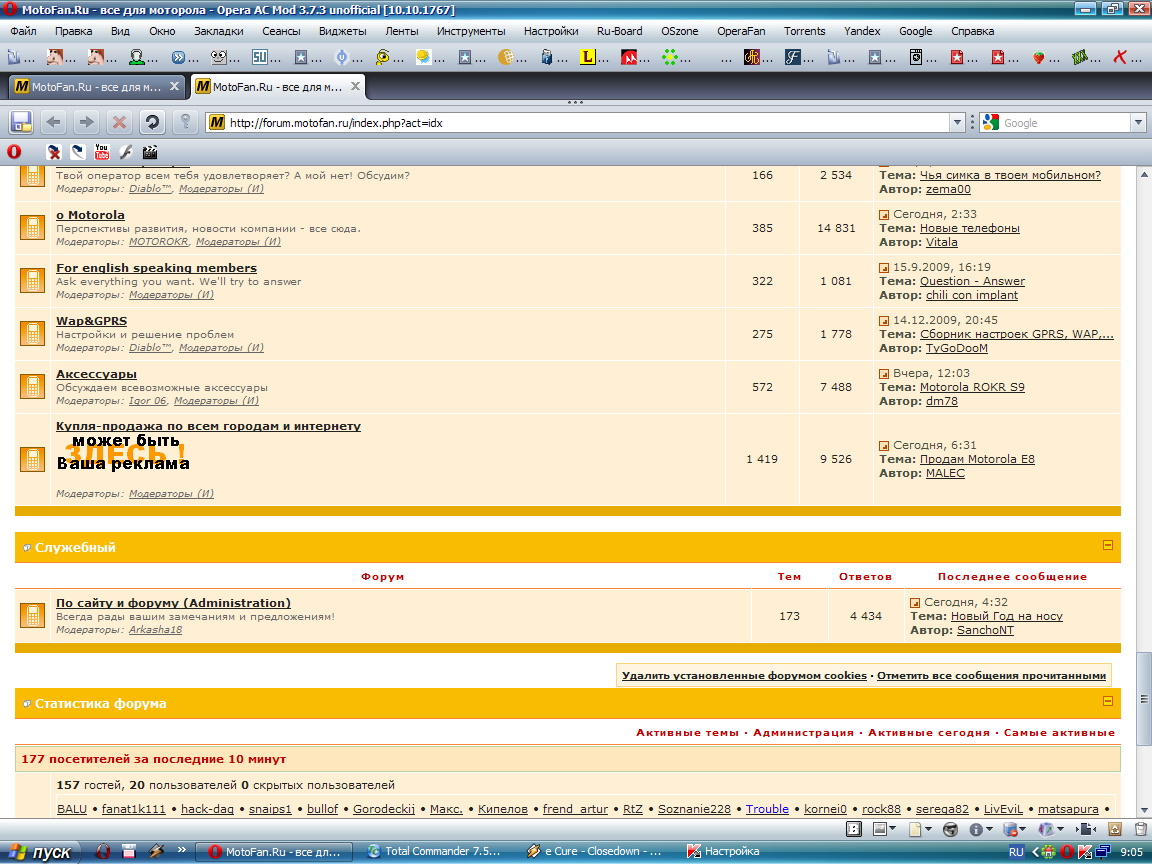Click the network monitors icon in the system tray
1152x864 pixels.
(1102, 852)
